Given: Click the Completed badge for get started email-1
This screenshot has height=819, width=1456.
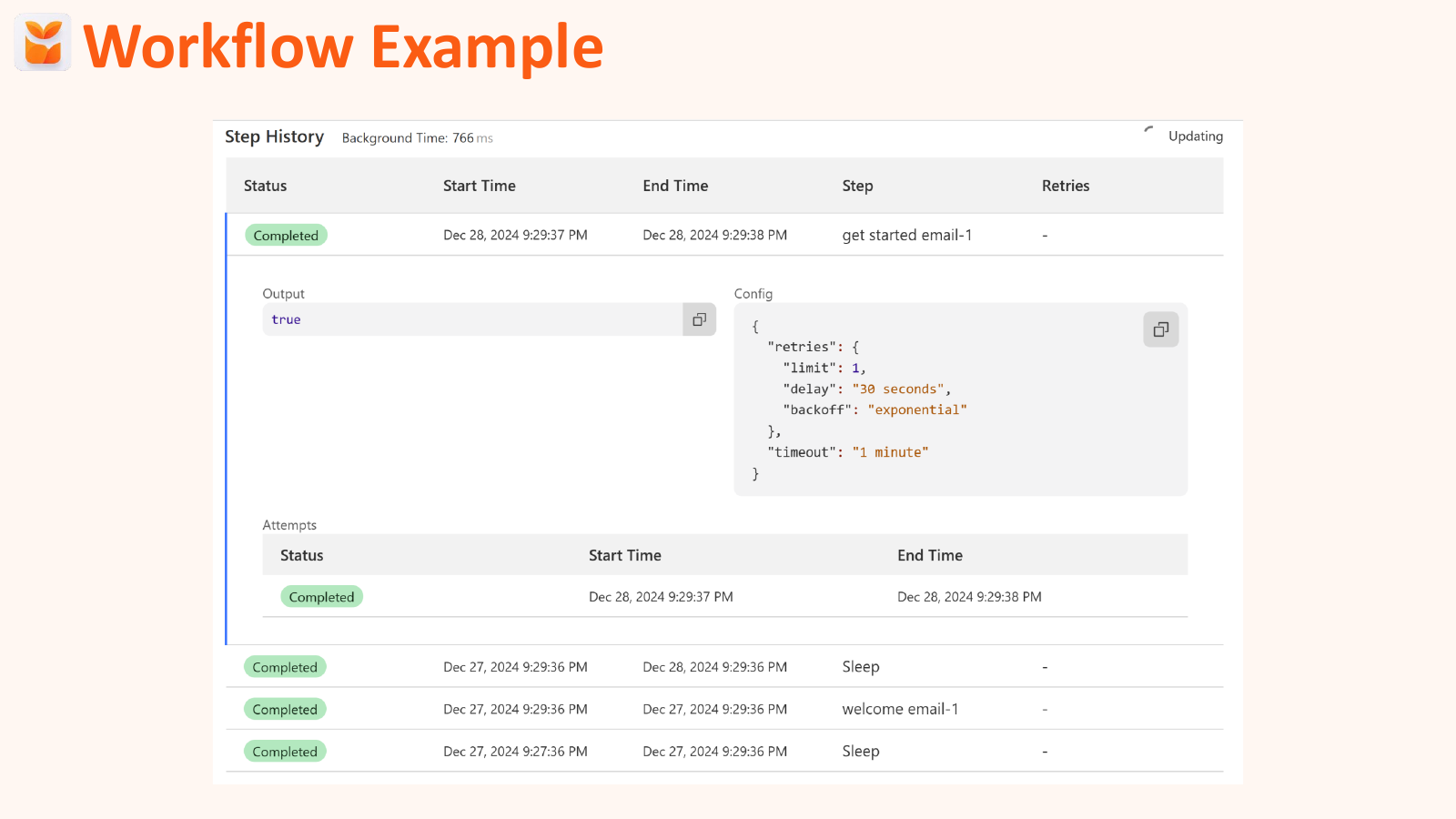Looking at the screenshot, I should 286,235.
